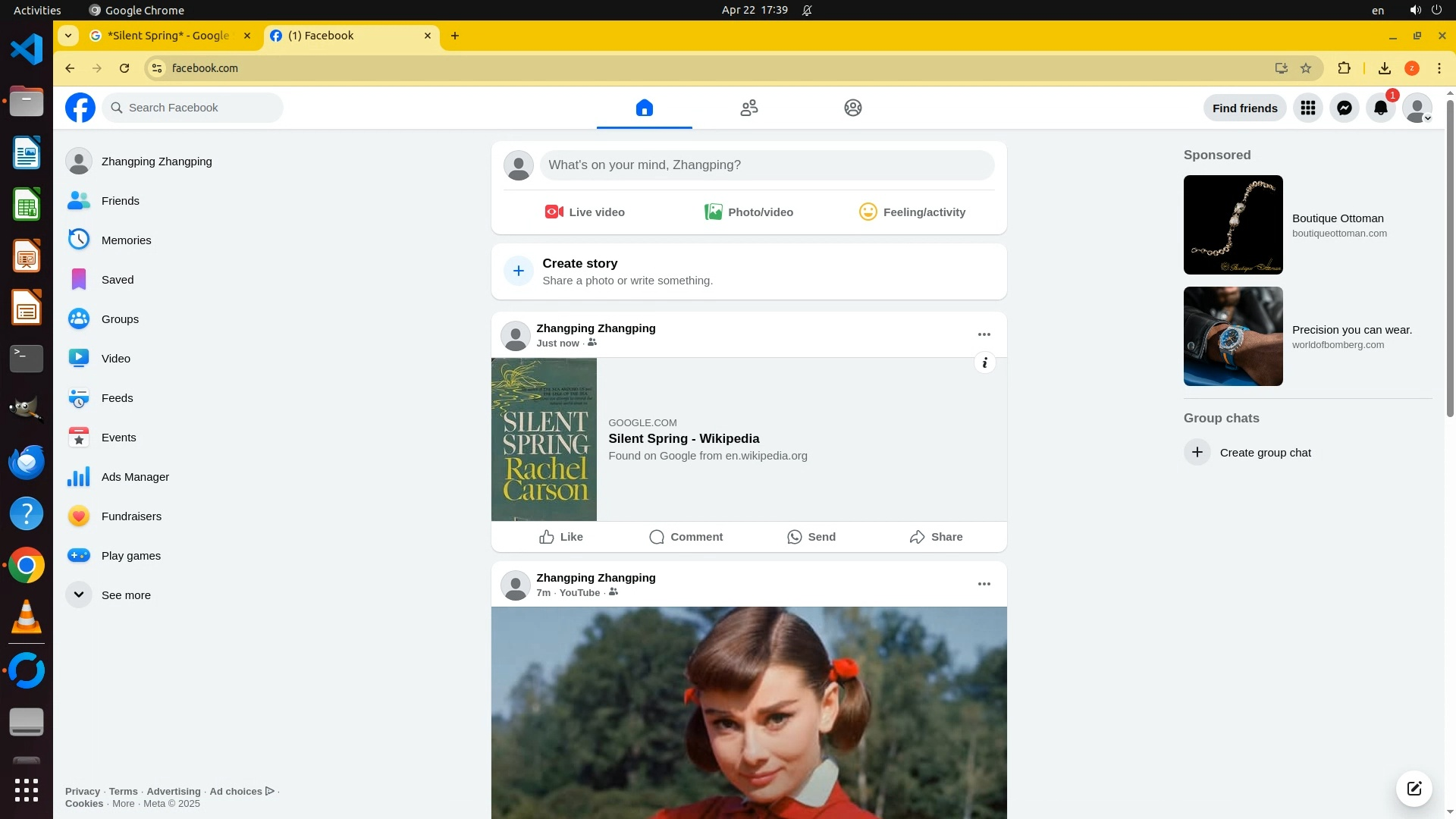Click the Friends tab icon in top navigation
Screen dimensions: 1456x819
748,108
